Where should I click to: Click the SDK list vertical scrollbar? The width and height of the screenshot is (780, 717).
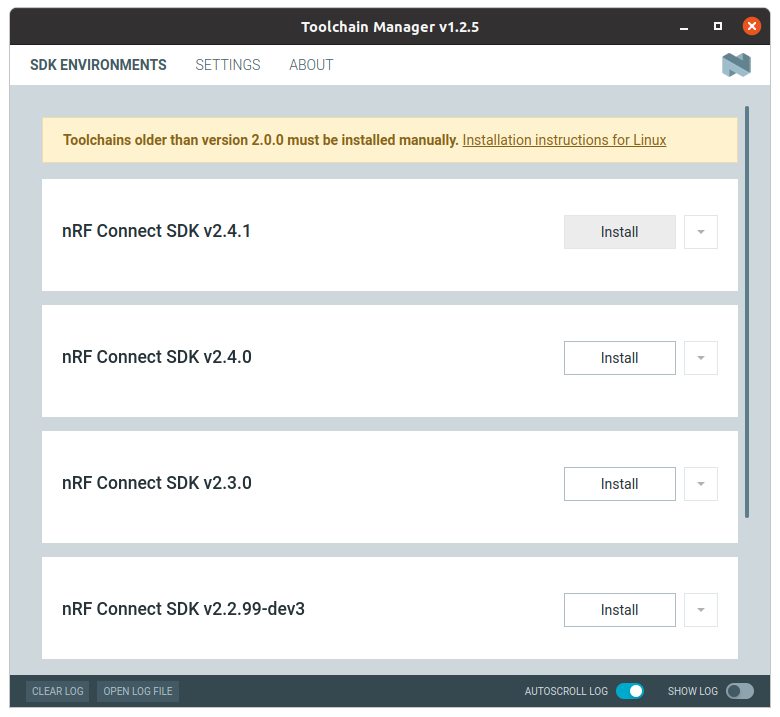pyautogui.click(x=747, y=312)
